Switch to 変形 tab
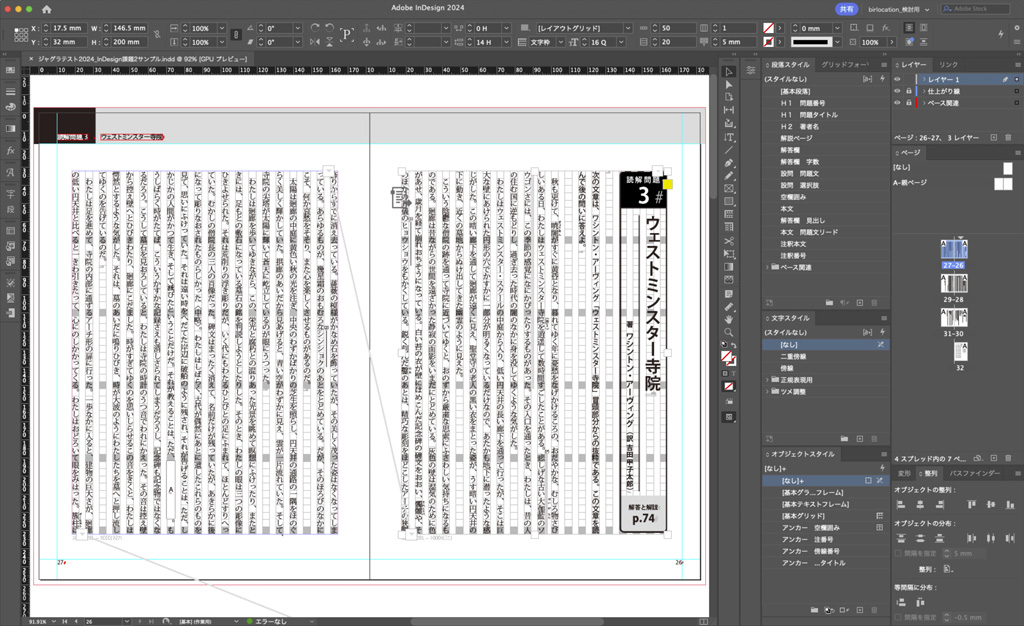The height and width of the screenshot is (626, 1024). click(904, 473)
